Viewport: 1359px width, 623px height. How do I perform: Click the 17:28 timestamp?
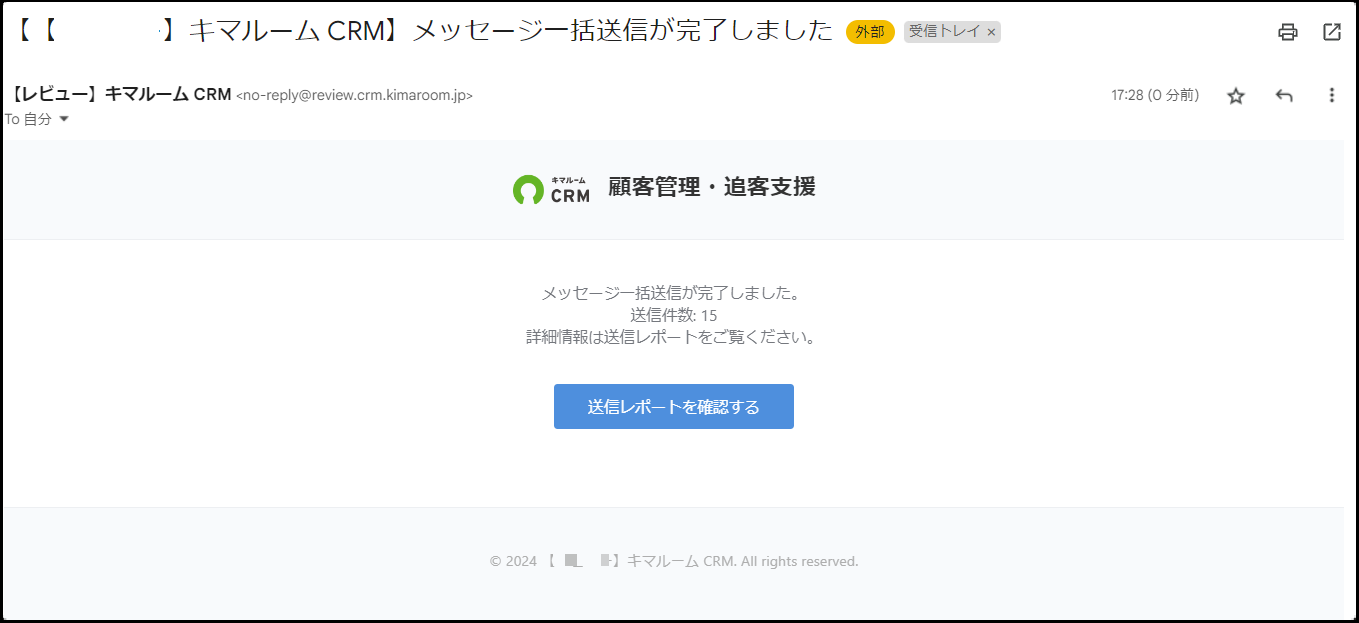pos(1155,96)
